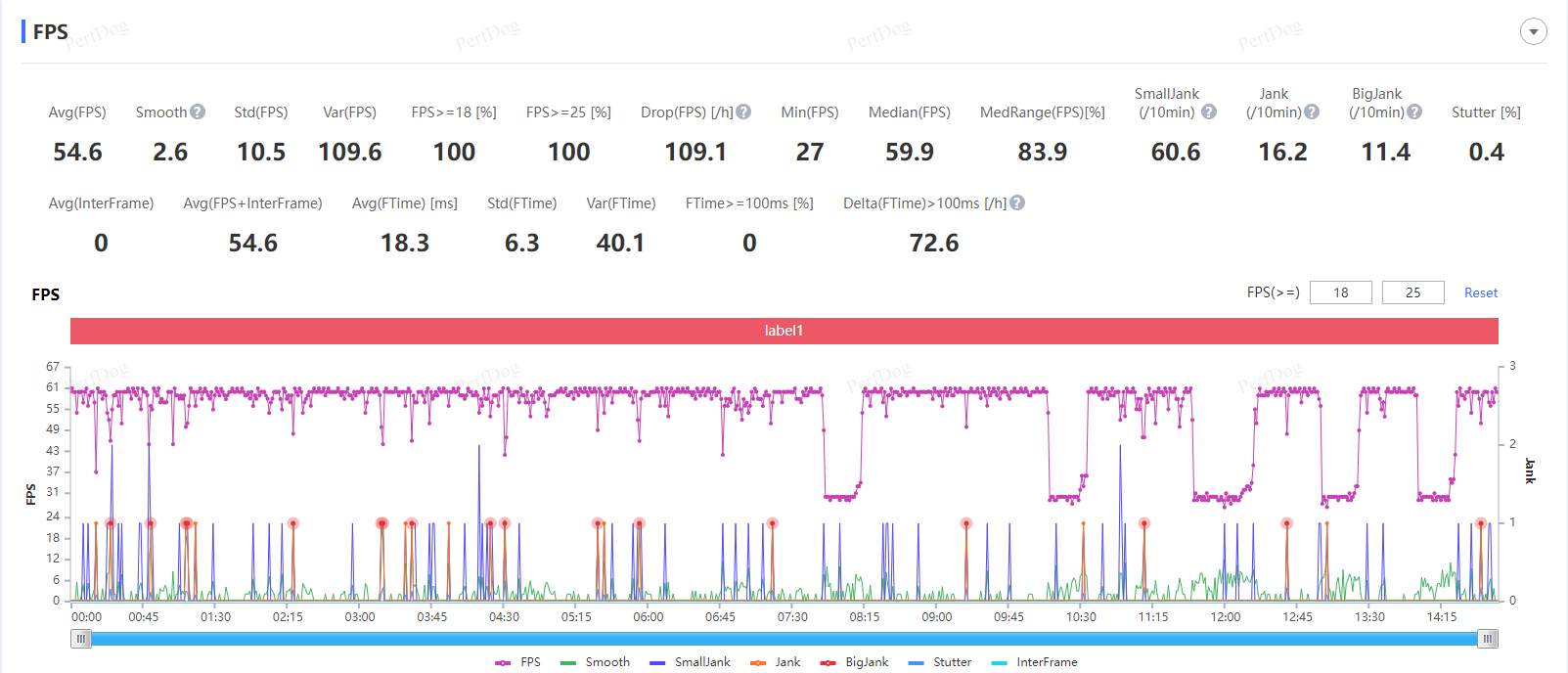Click the Reset link for FPS thresholds
Image resolution: width=1568 pixels, height=673 pixels.
pyautogui.click(x=1480, y=292)
